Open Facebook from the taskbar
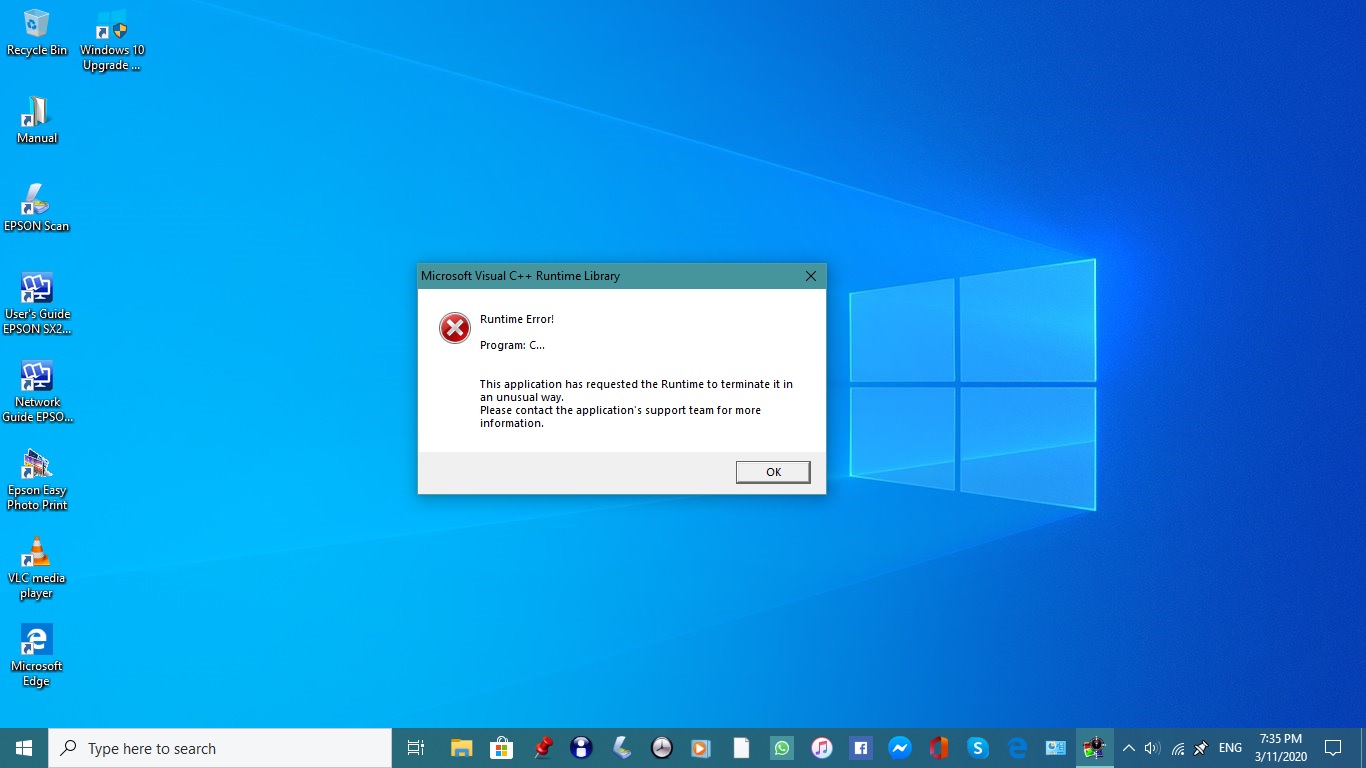Image resolution: width=1366 pixels, height=768 pixels. (x=860, y=748)
